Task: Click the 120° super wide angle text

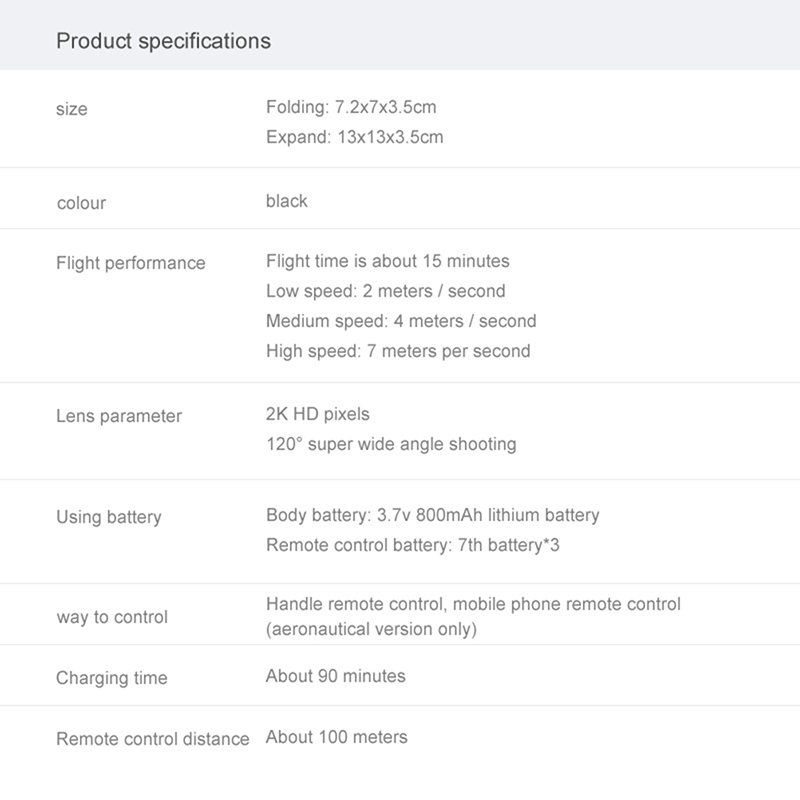Action: 391,444
